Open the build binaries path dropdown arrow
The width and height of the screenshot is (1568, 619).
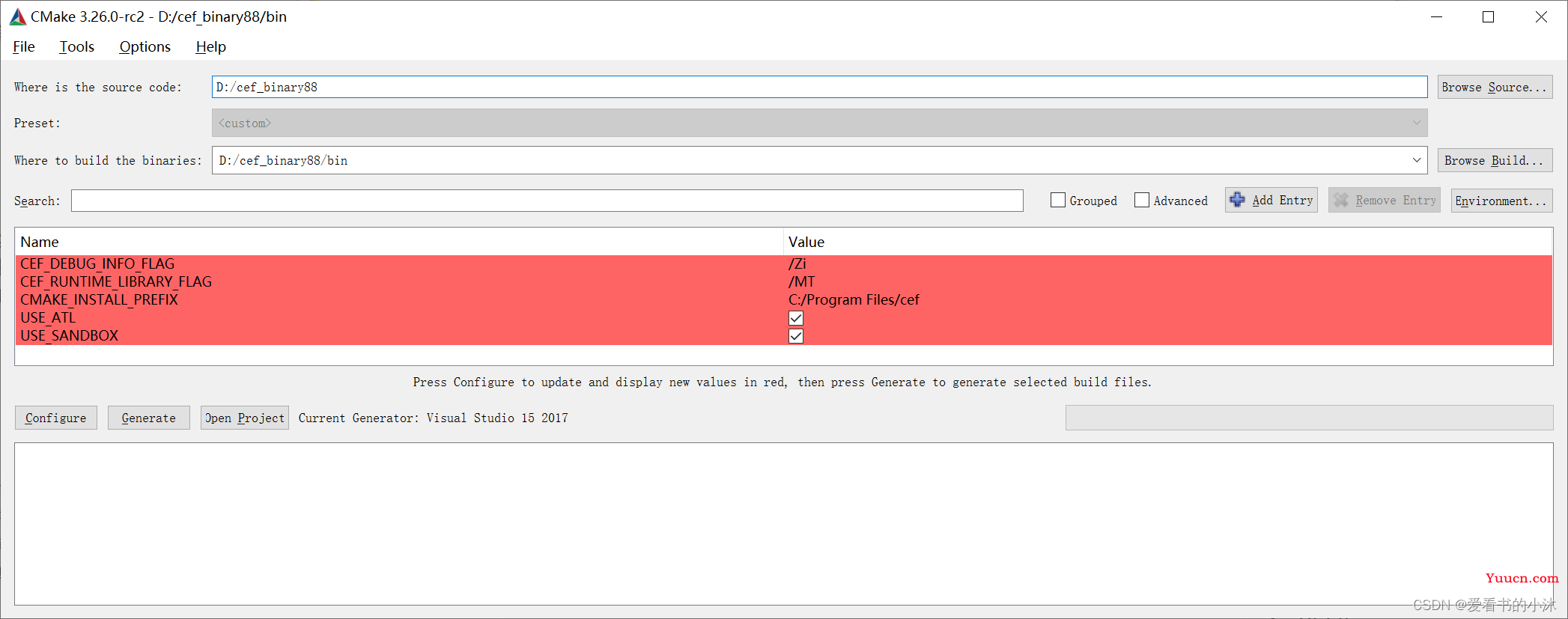click(1417, 160)
